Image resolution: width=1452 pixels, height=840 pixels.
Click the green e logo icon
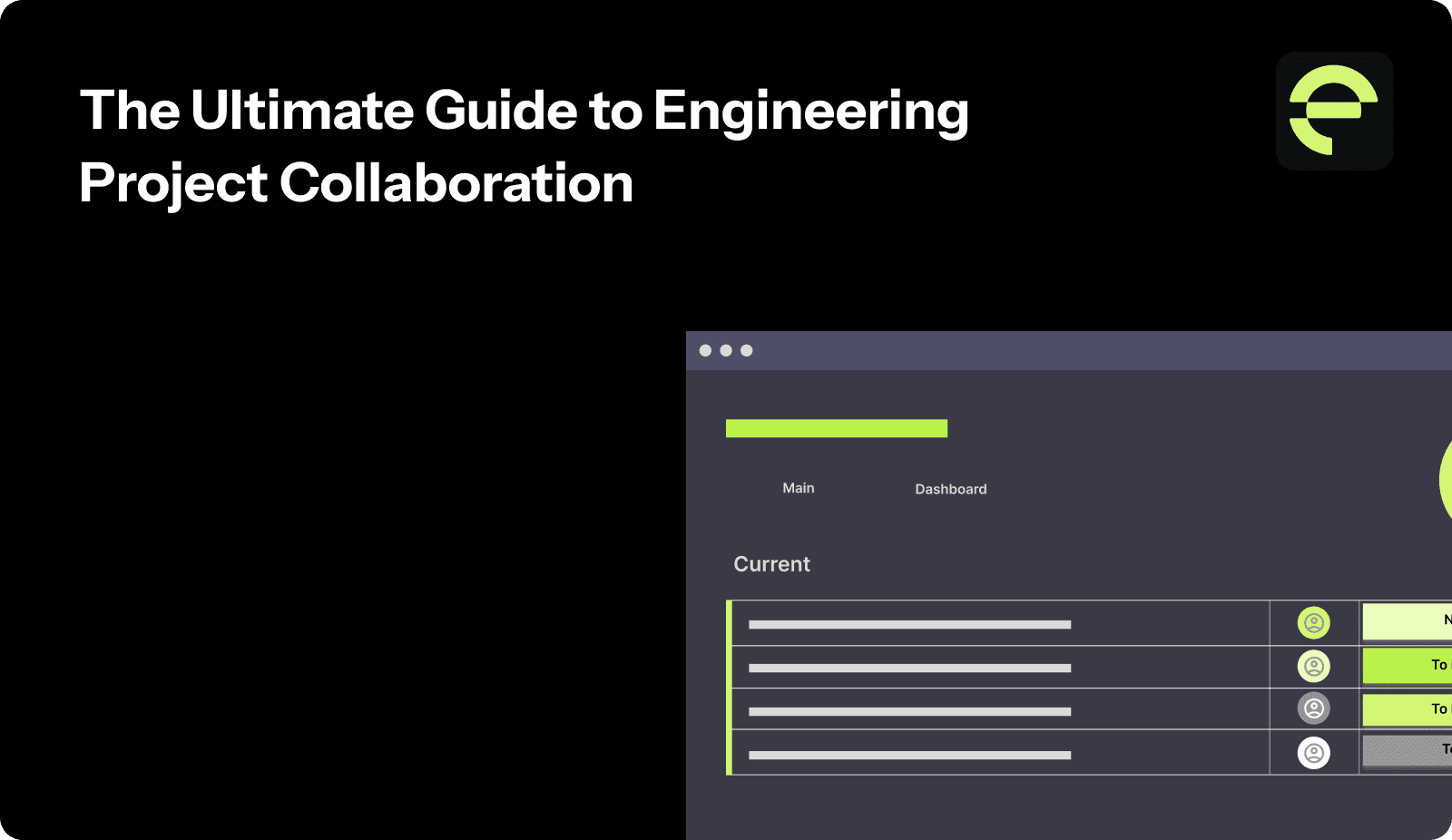1334,111
